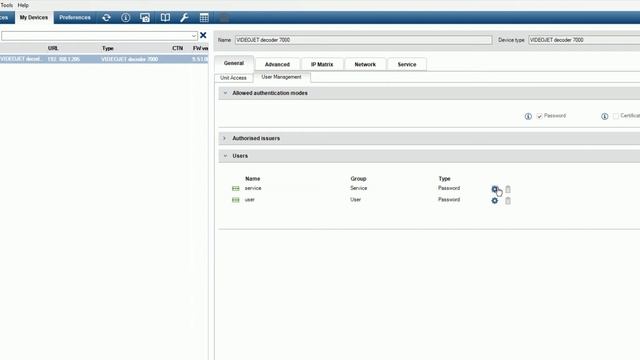Select the Advanced tab
640x360 pixels.
point(277,64)
